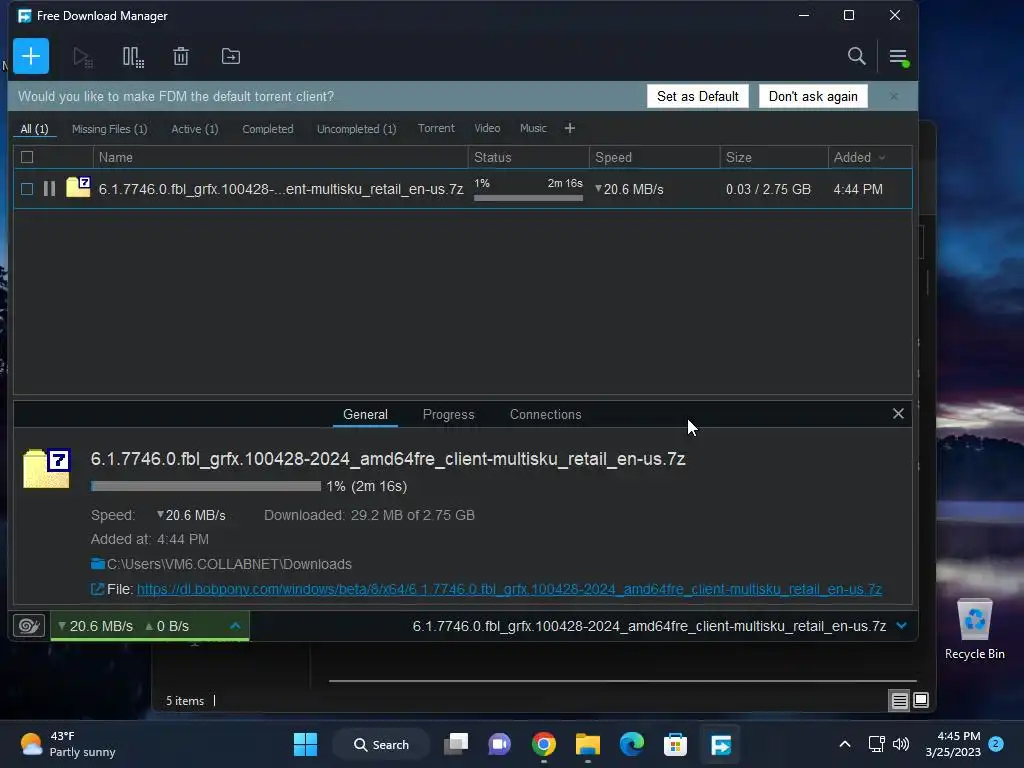
Task: Click the Free Download Manager taskbar icon
Action: coord(720,744)
